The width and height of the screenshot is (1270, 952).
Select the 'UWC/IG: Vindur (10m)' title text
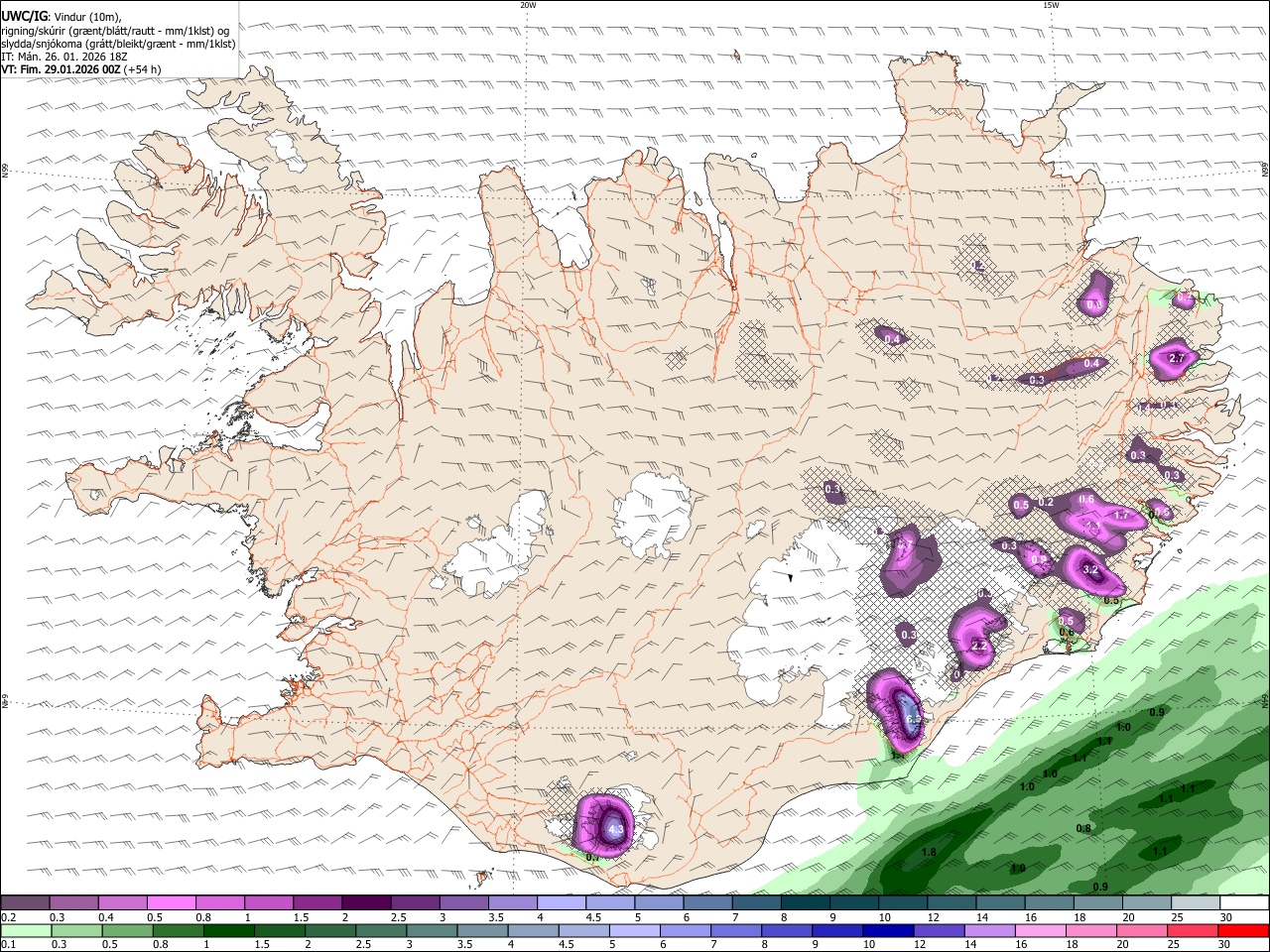62,16
